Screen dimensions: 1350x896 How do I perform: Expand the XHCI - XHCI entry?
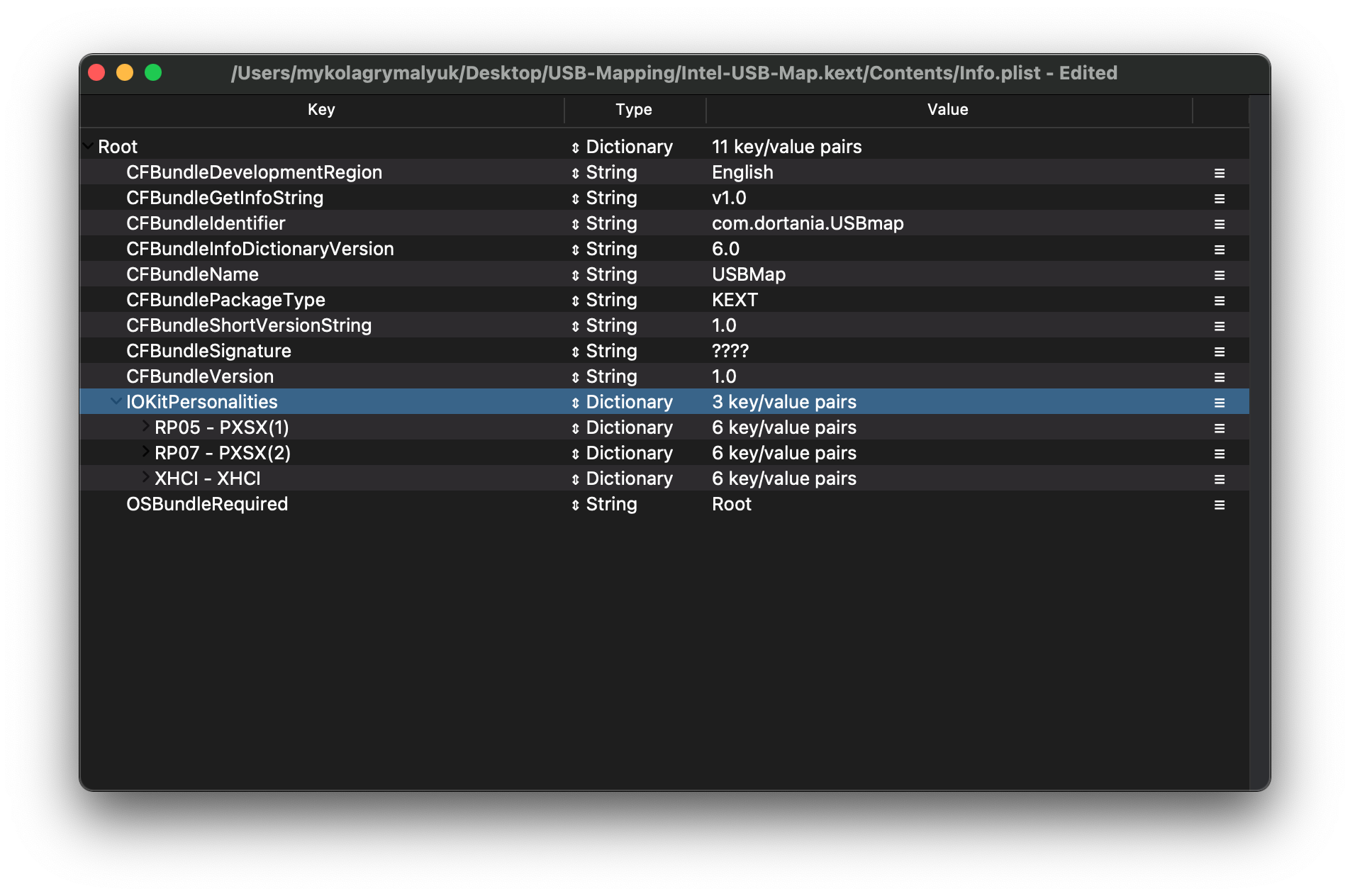[145, 477]
